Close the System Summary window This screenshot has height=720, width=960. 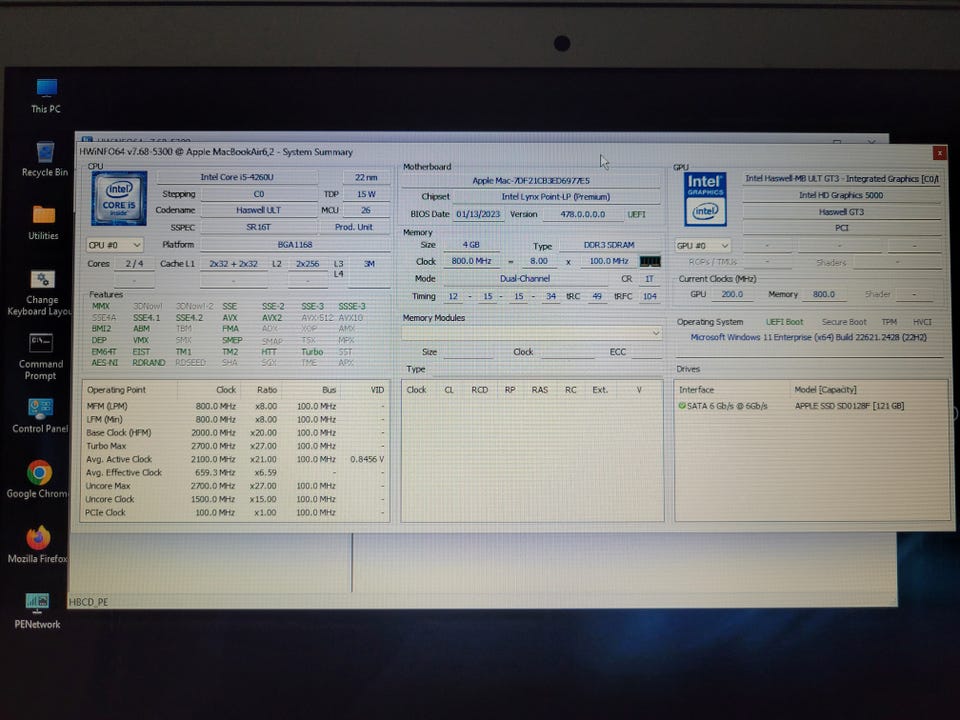coord(939,152)
